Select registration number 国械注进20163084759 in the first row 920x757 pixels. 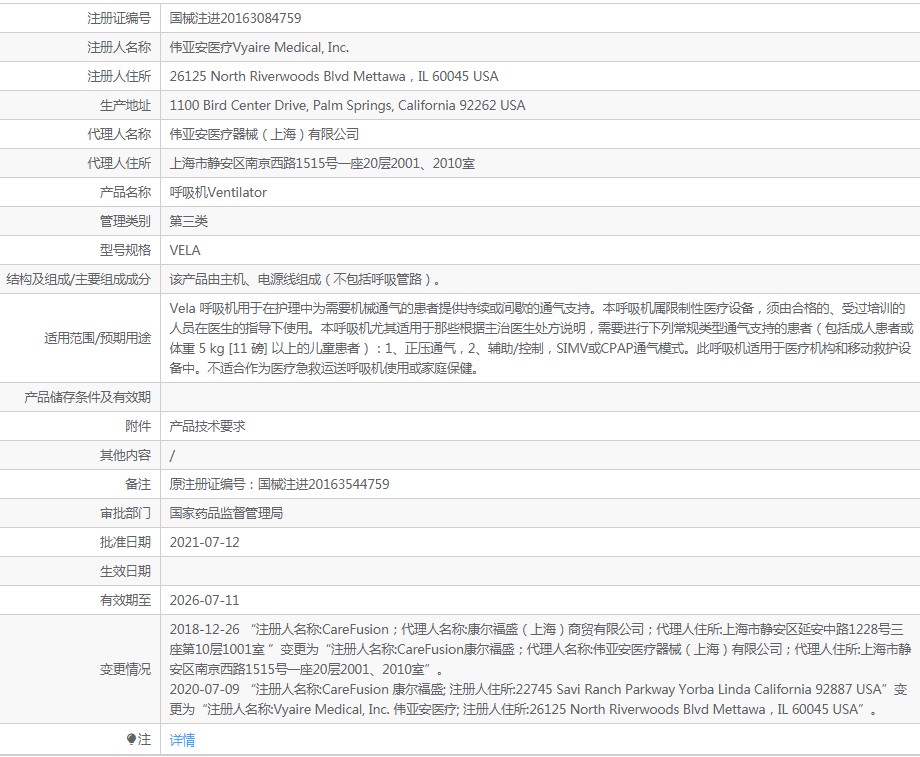235,18
